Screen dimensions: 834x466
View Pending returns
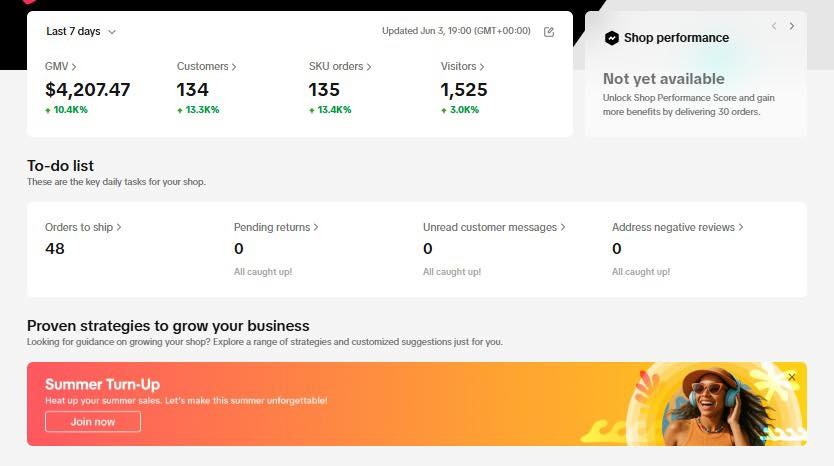pos(276,228)
